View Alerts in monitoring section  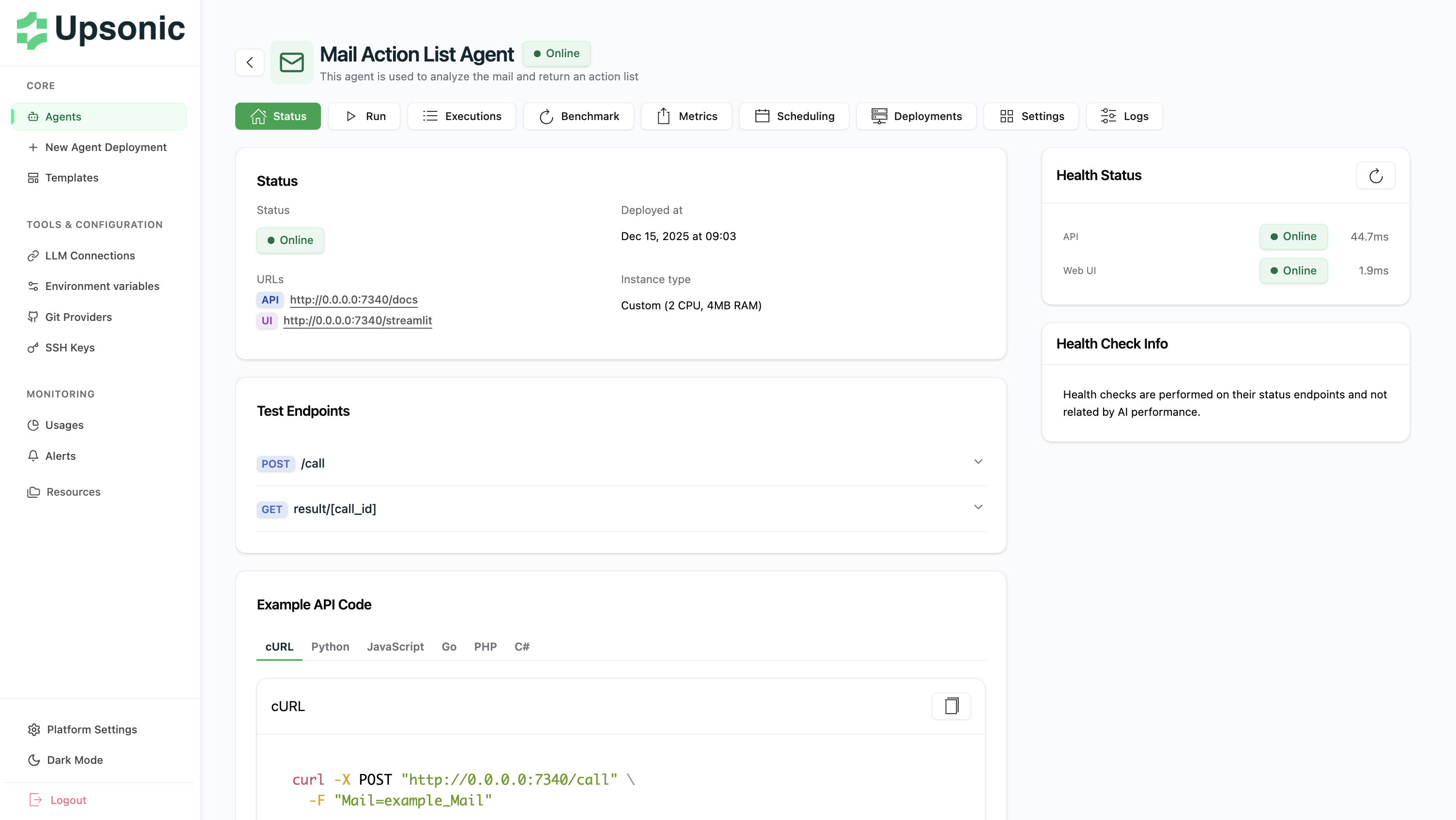point(60,456)
